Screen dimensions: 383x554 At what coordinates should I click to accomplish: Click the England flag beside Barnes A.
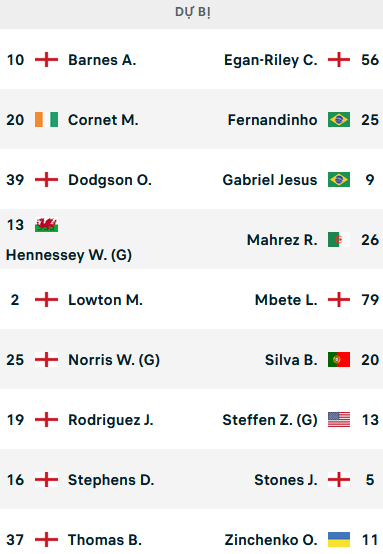tap(46, 60)
